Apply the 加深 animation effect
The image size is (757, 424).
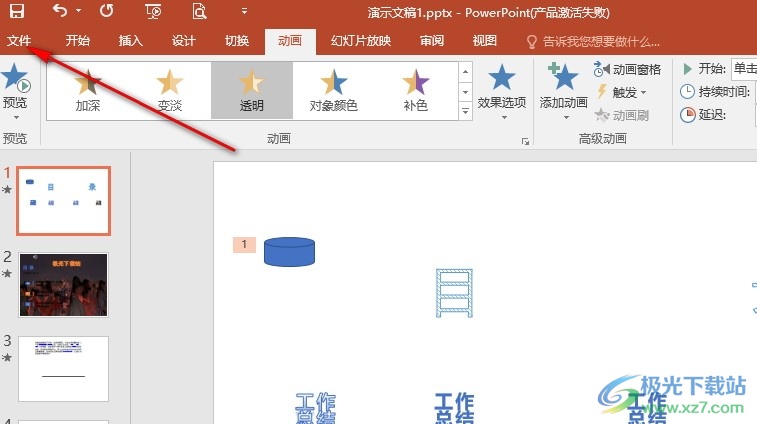(x=88, y=91)
